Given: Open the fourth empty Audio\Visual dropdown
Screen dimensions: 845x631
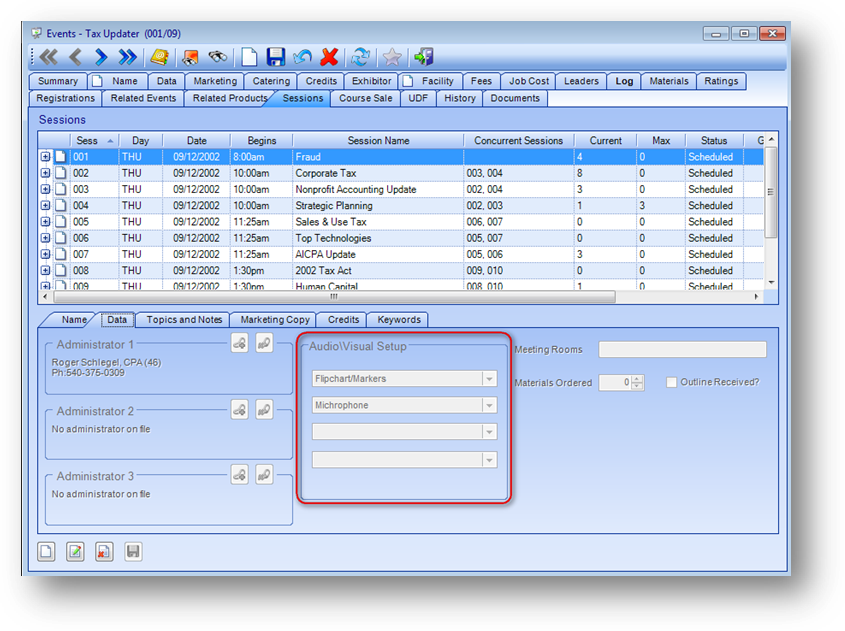Looking at the screenshot, I should click(x=489, y=460).
